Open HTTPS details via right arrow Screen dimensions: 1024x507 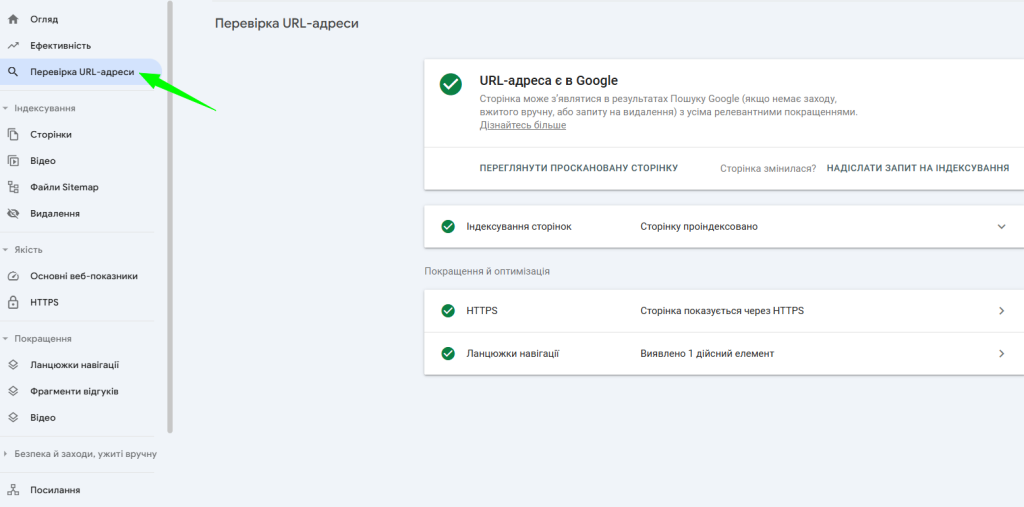coord(1001,311)
